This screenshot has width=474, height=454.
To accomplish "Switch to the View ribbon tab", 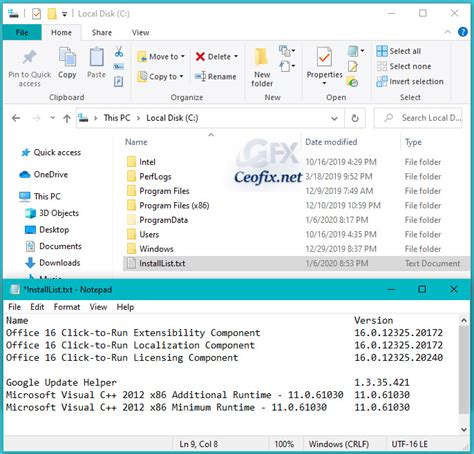I will coord(140,32).
